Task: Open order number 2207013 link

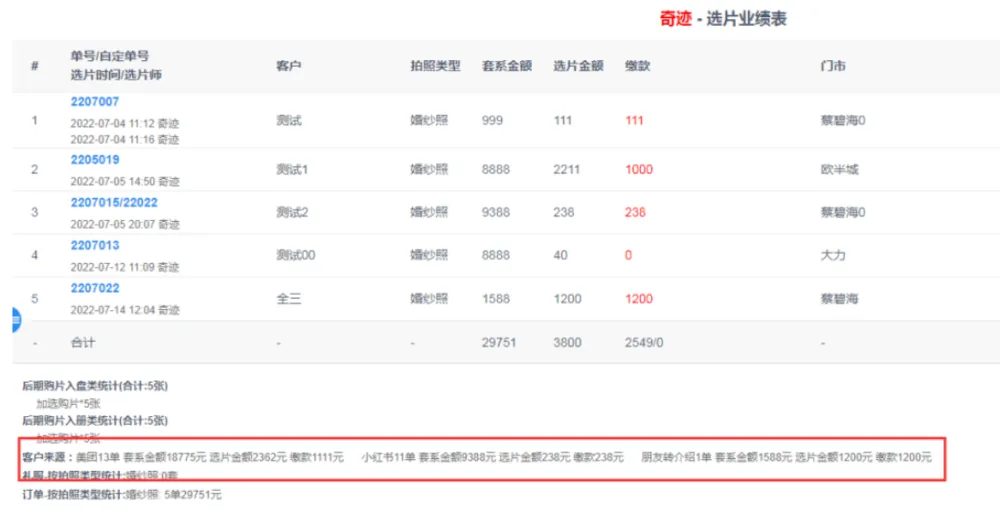Action: pyautogui.click(x=95, y=246)
